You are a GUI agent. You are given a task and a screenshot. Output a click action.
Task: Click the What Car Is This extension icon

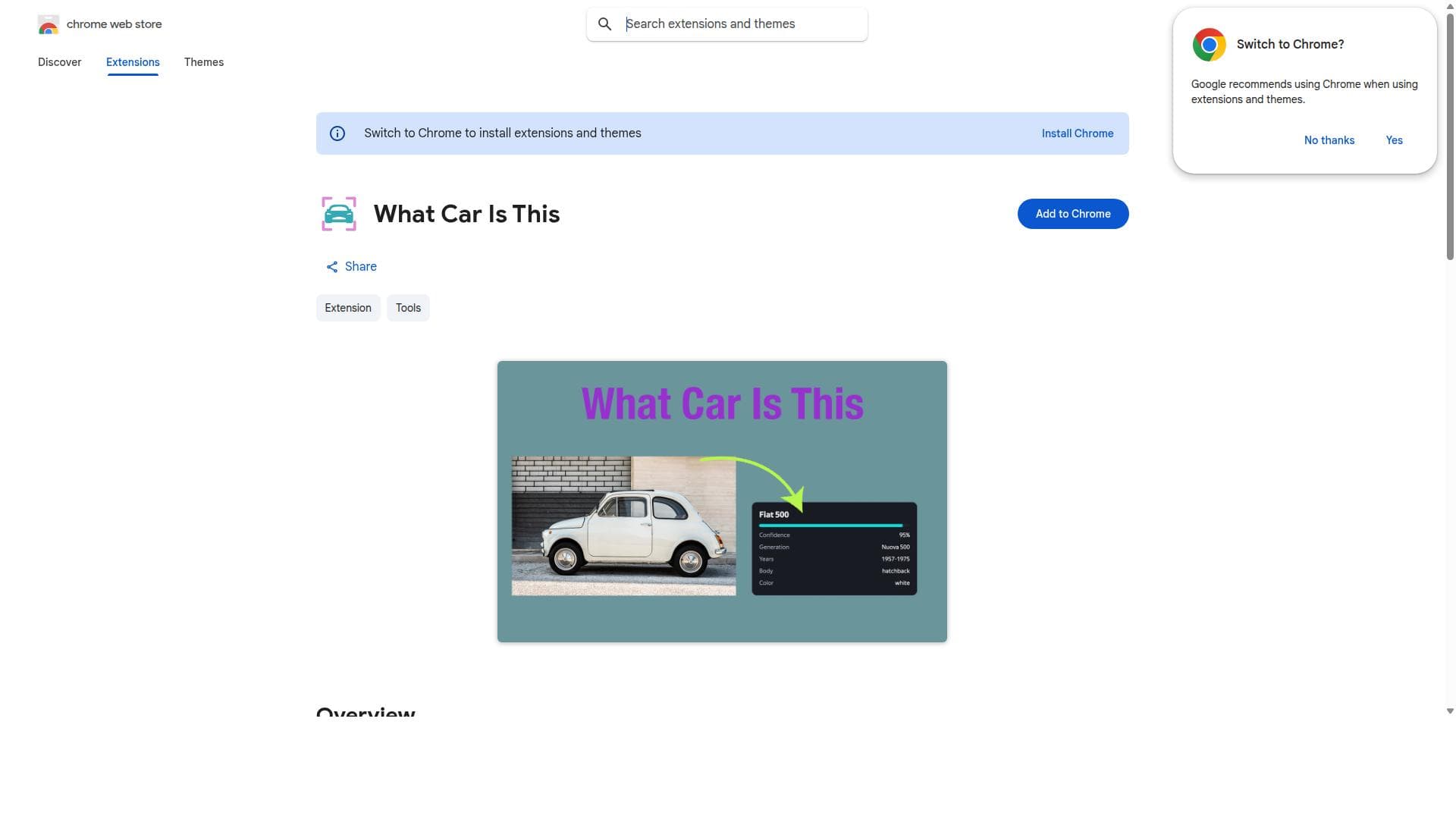click(339, 214)
